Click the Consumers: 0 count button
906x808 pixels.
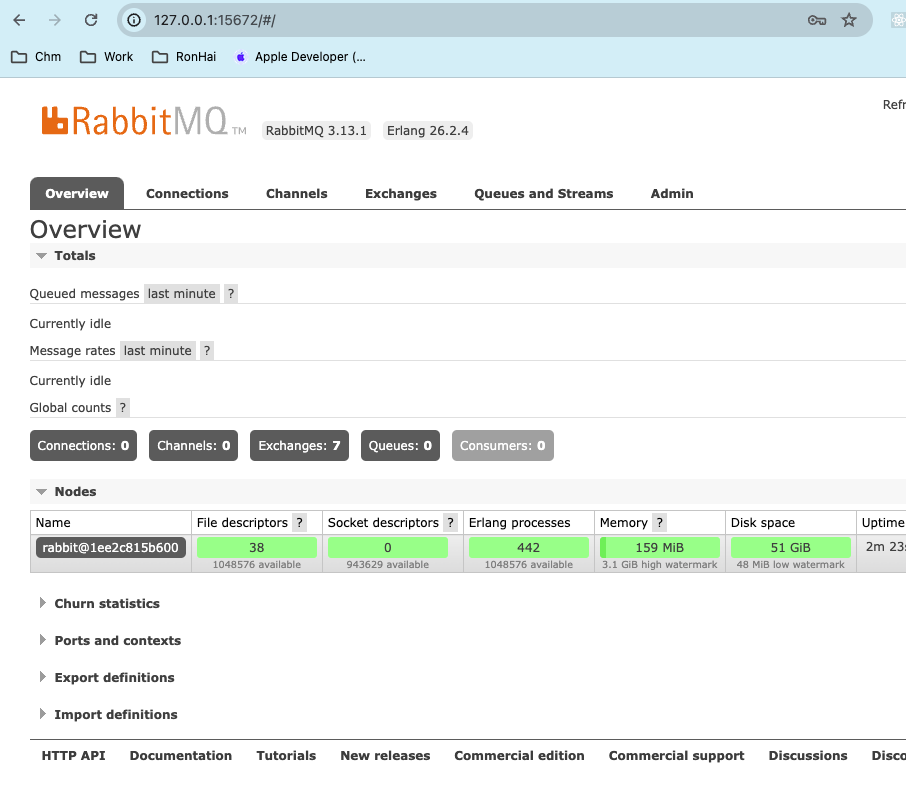click(503, 446)
